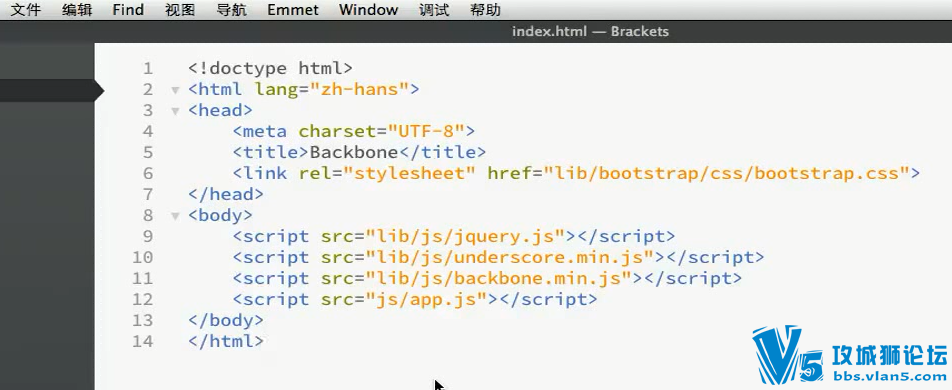Click the "lib/js/jquery.js" src value
This screenshot has height=390, width=952.
pos(465,236)
